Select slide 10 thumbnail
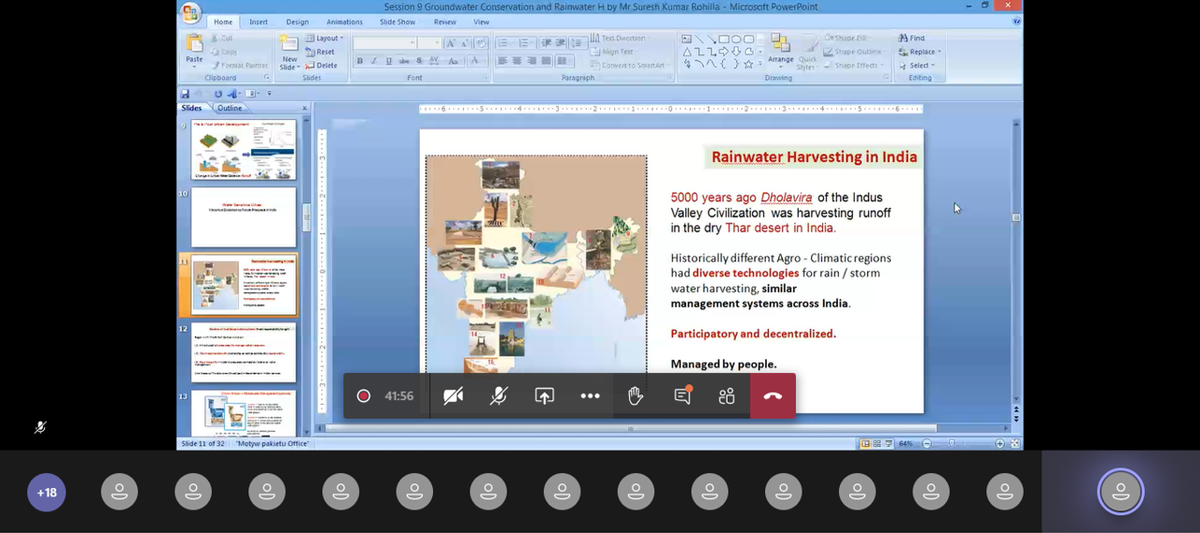 point(244,217)
